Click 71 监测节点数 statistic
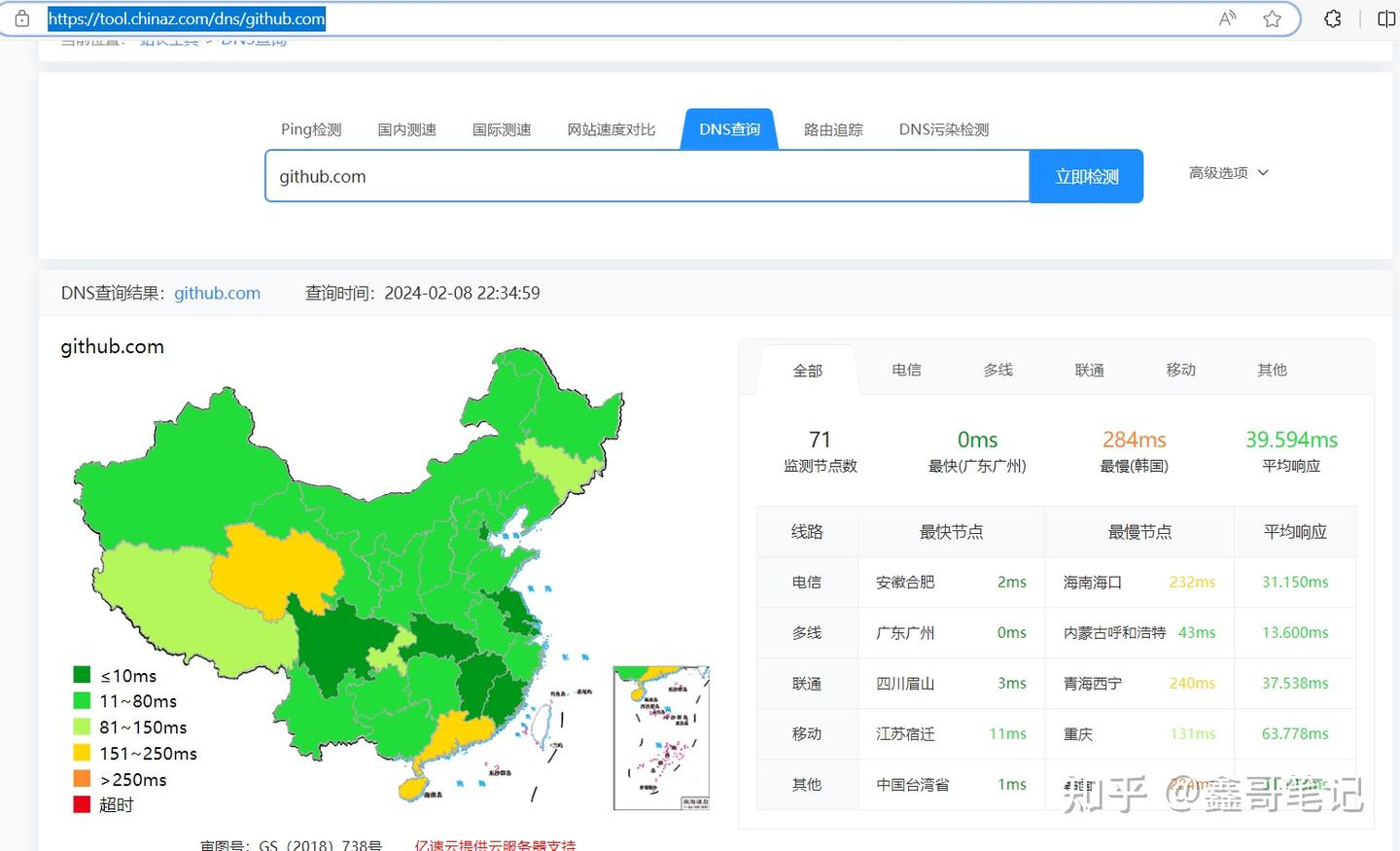This screenshot has height=851, width=1400. click(821, 451)
